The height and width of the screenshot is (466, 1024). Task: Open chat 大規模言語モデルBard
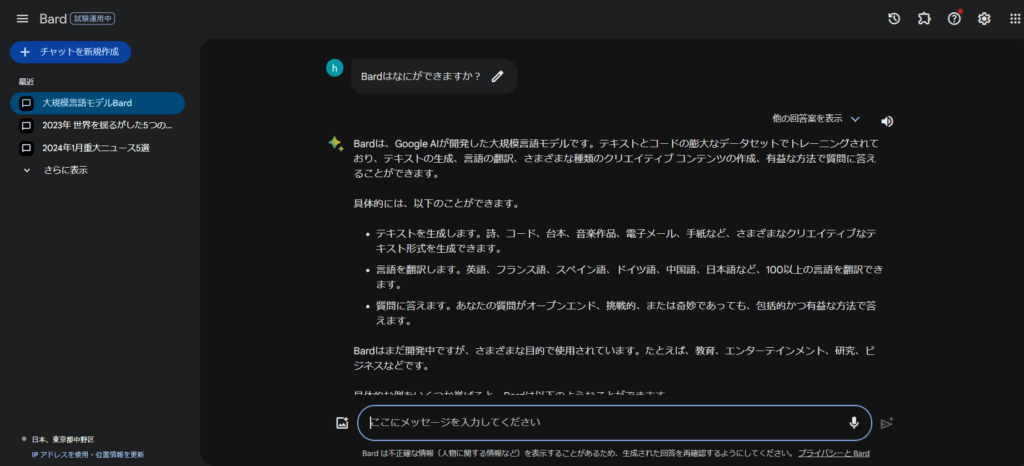coord(97,103)
